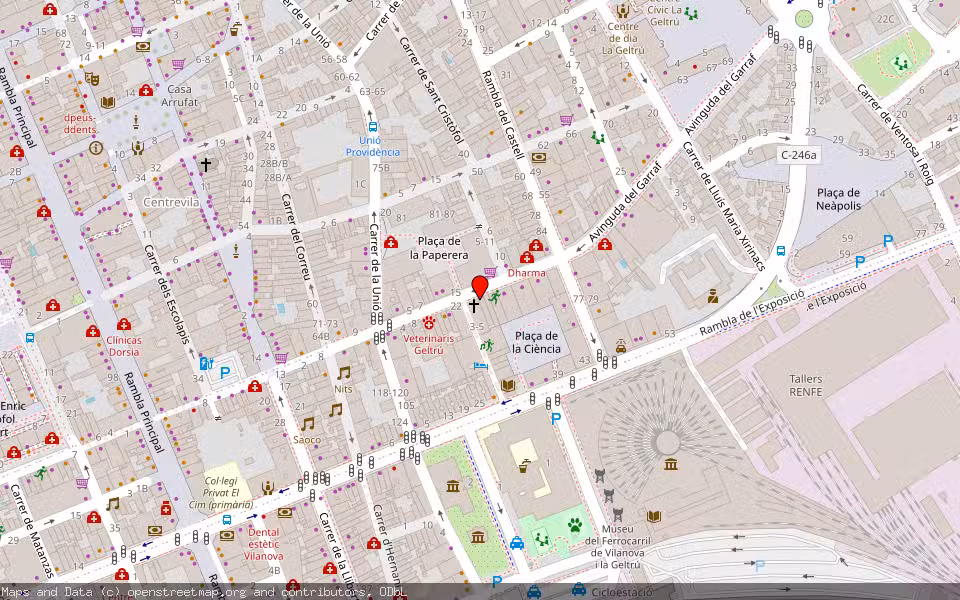The height and width of the screenshot is (600, 960).
Task: Select the bank icon on Rambla del Castell
Action: 539,157
